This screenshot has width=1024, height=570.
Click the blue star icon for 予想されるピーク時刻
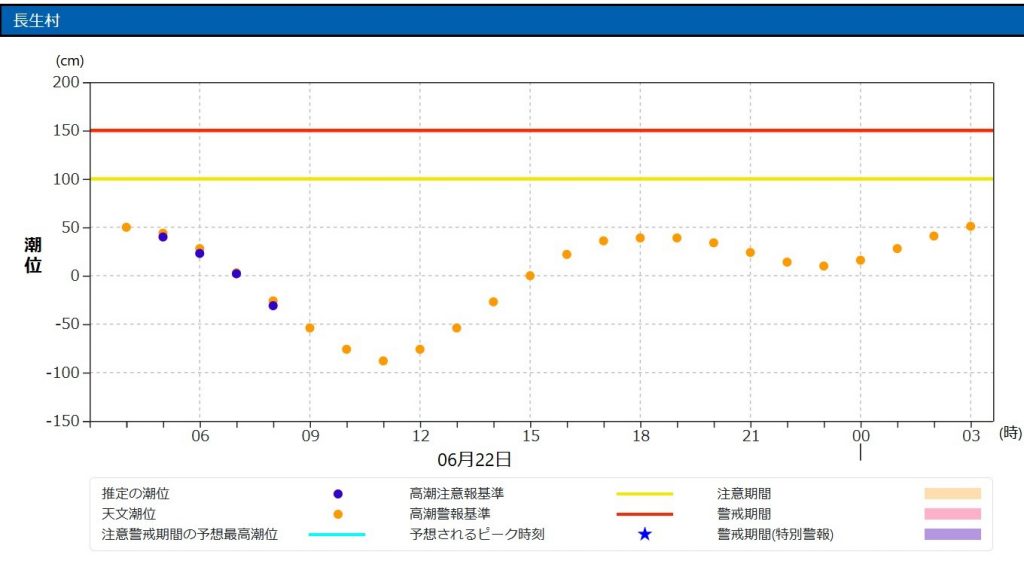tap(645, 534)
